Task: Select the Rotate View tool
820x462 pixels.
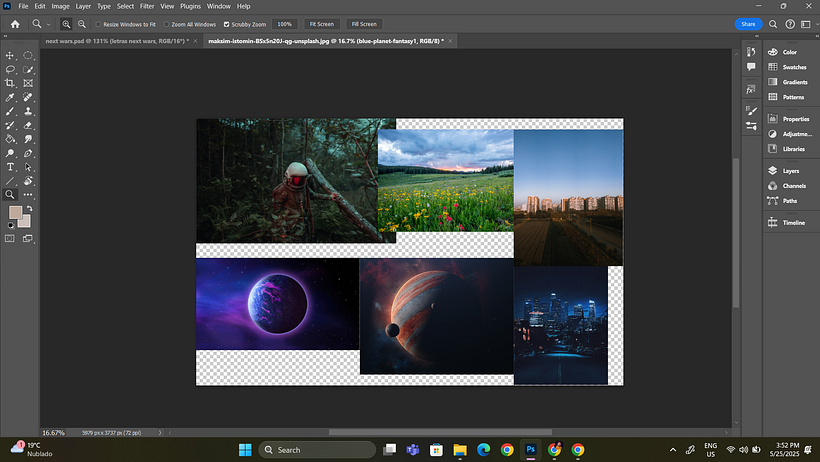Action: [x=28, y=181]
